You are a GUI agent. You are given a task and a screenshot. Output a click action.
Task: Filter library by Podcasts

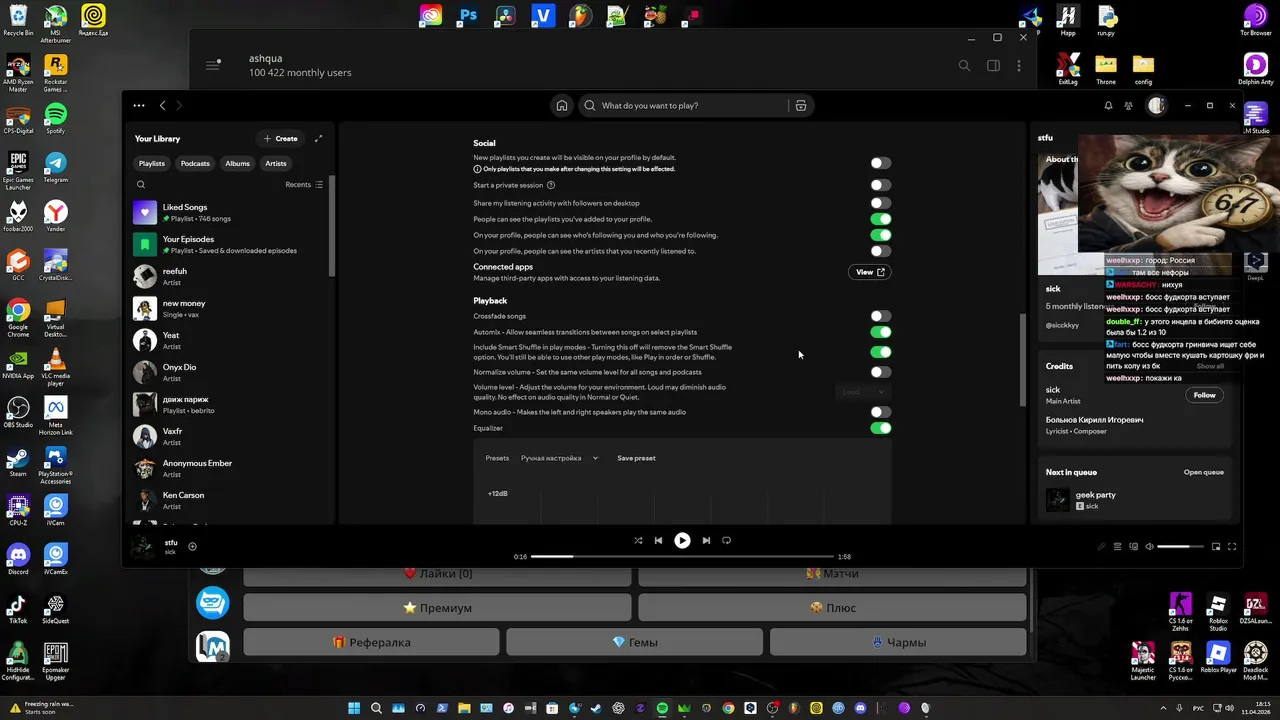tap(195, 164)
